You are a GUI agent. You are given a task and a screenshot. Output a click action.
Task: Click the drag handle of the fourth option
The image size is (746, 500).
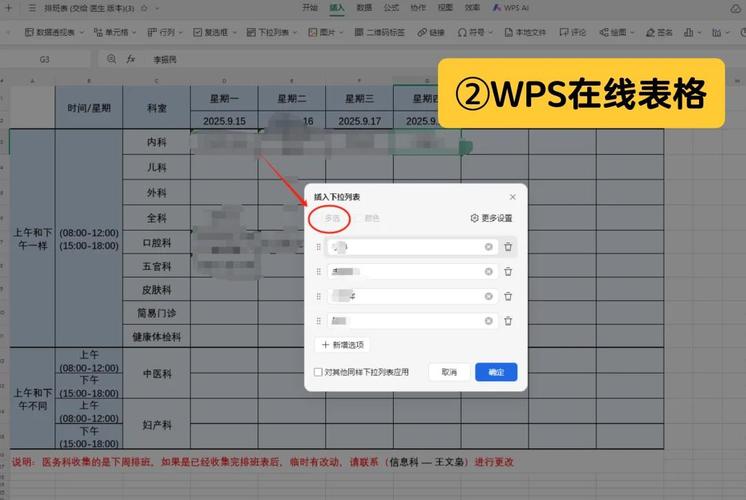[318, 321]
